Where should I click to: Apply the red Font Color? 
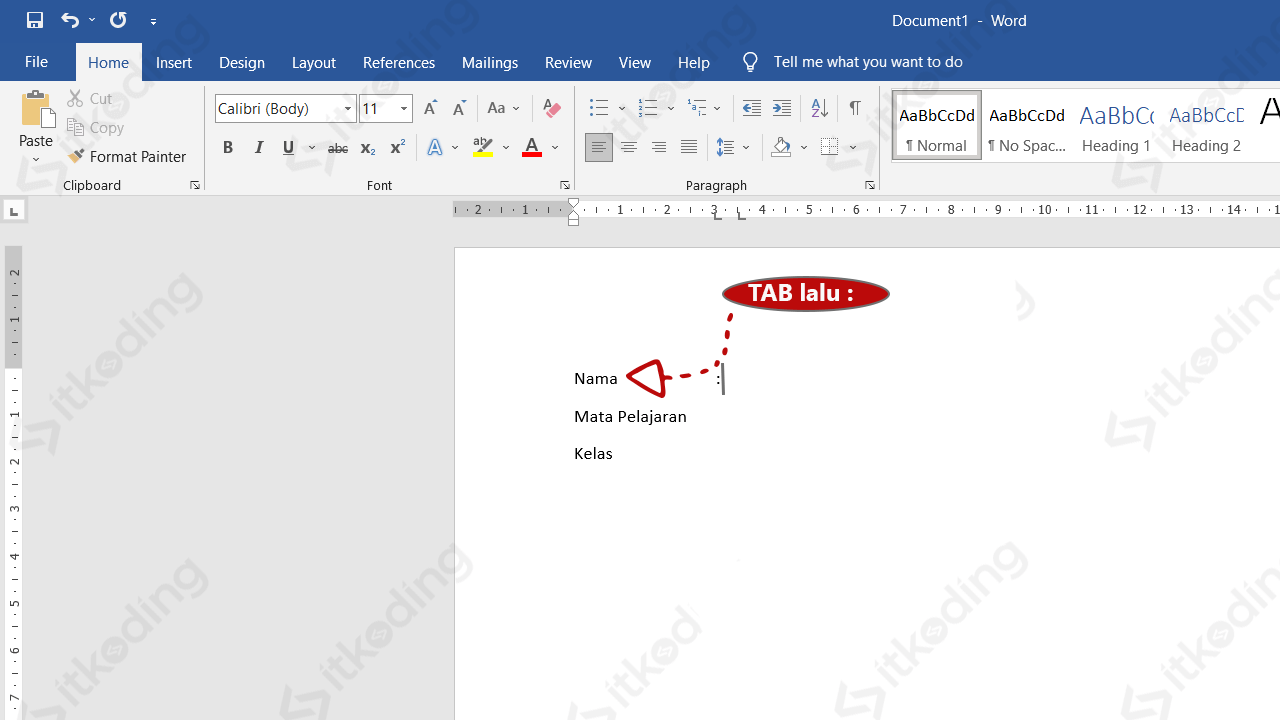tap(532, 148)
